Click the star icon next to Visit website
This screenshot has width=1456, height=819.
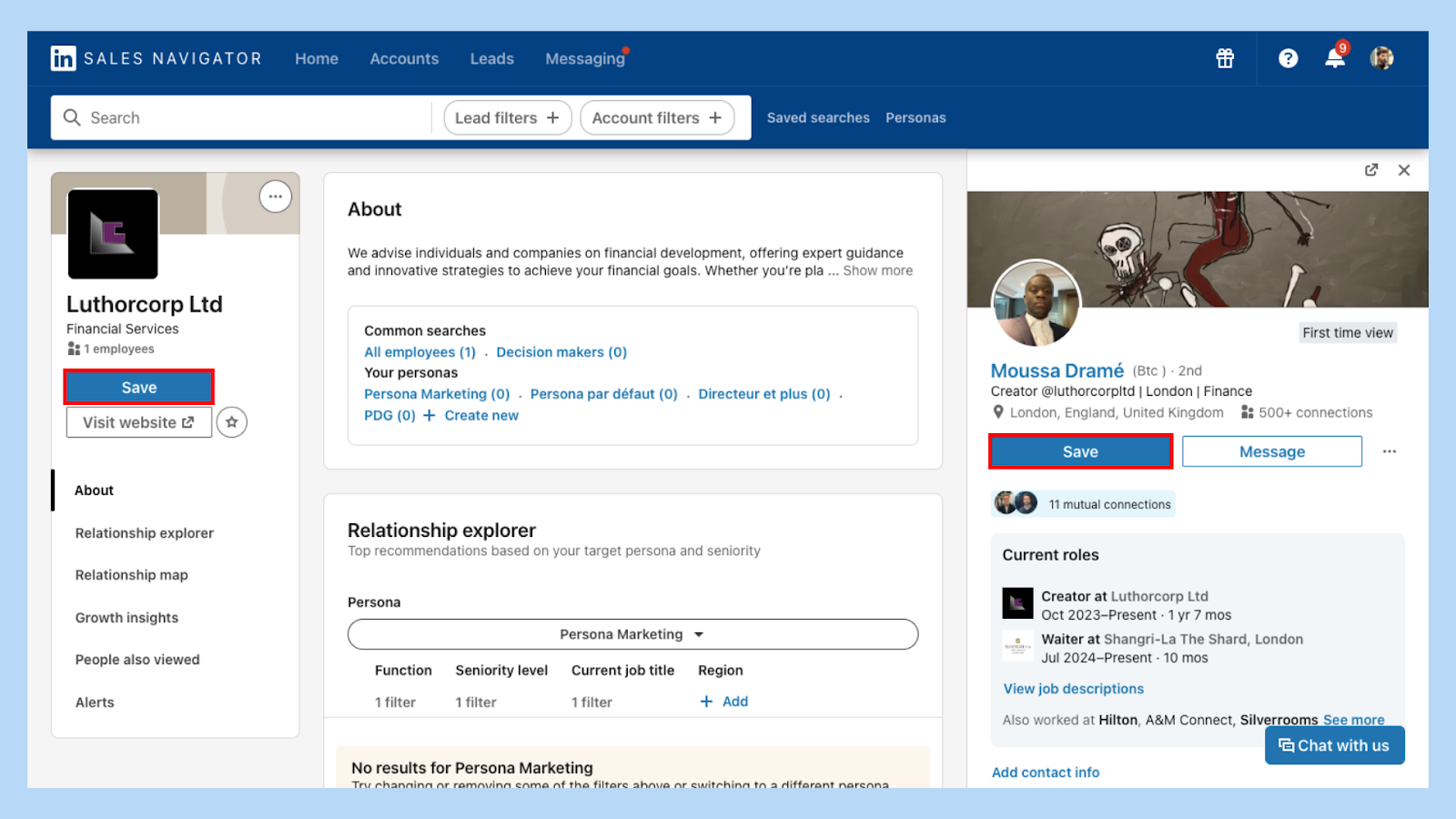point(232,422)
